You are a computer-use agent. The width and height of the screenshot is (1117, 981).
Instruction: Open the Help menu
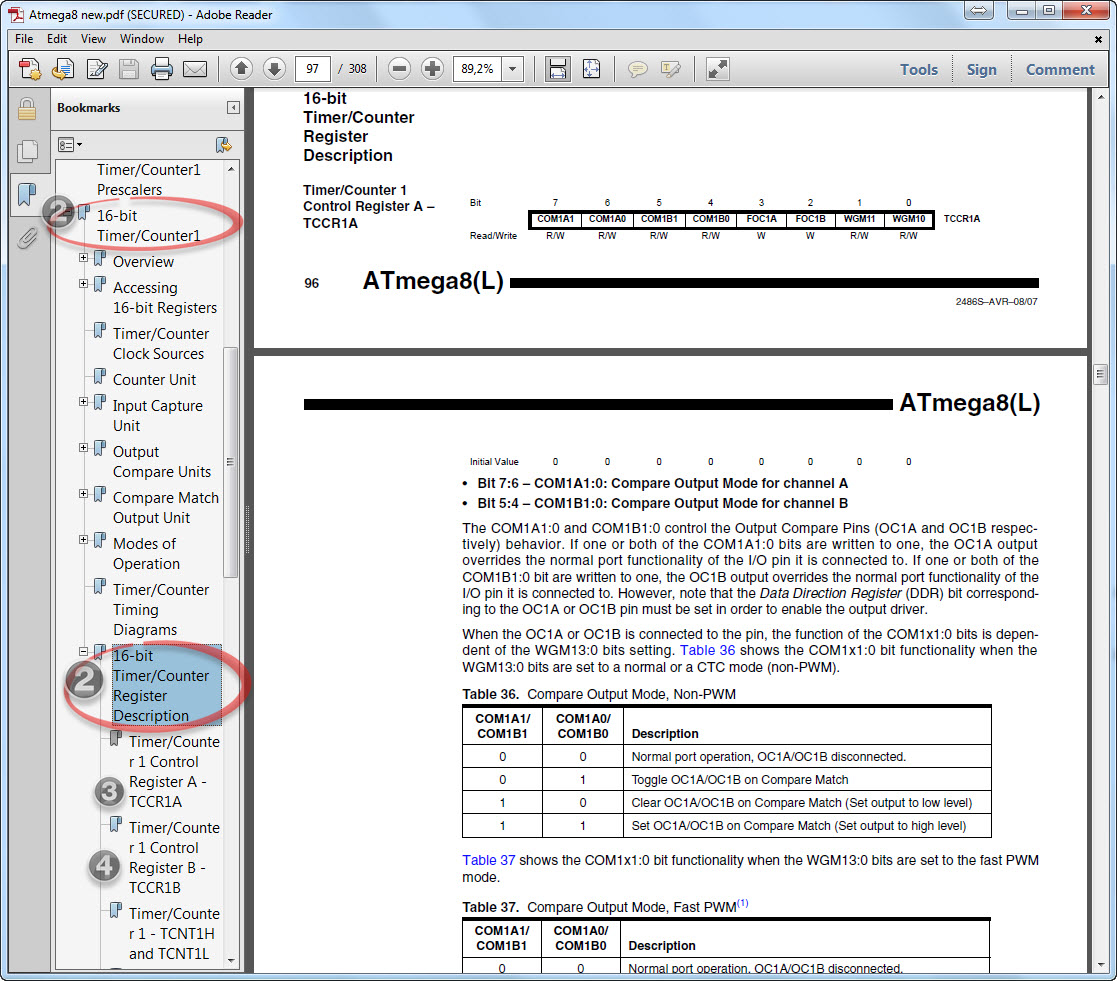click(x=190, y=38)
